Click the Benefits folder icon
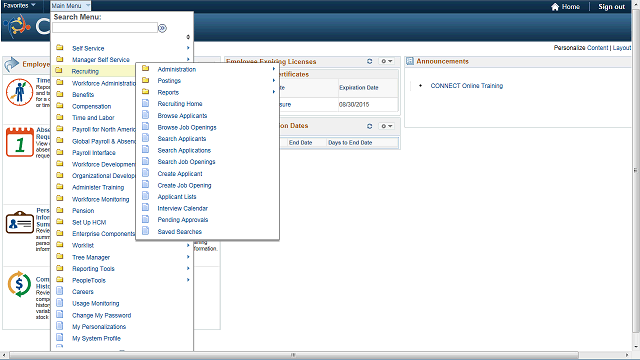640x360 pixels. 60,94
